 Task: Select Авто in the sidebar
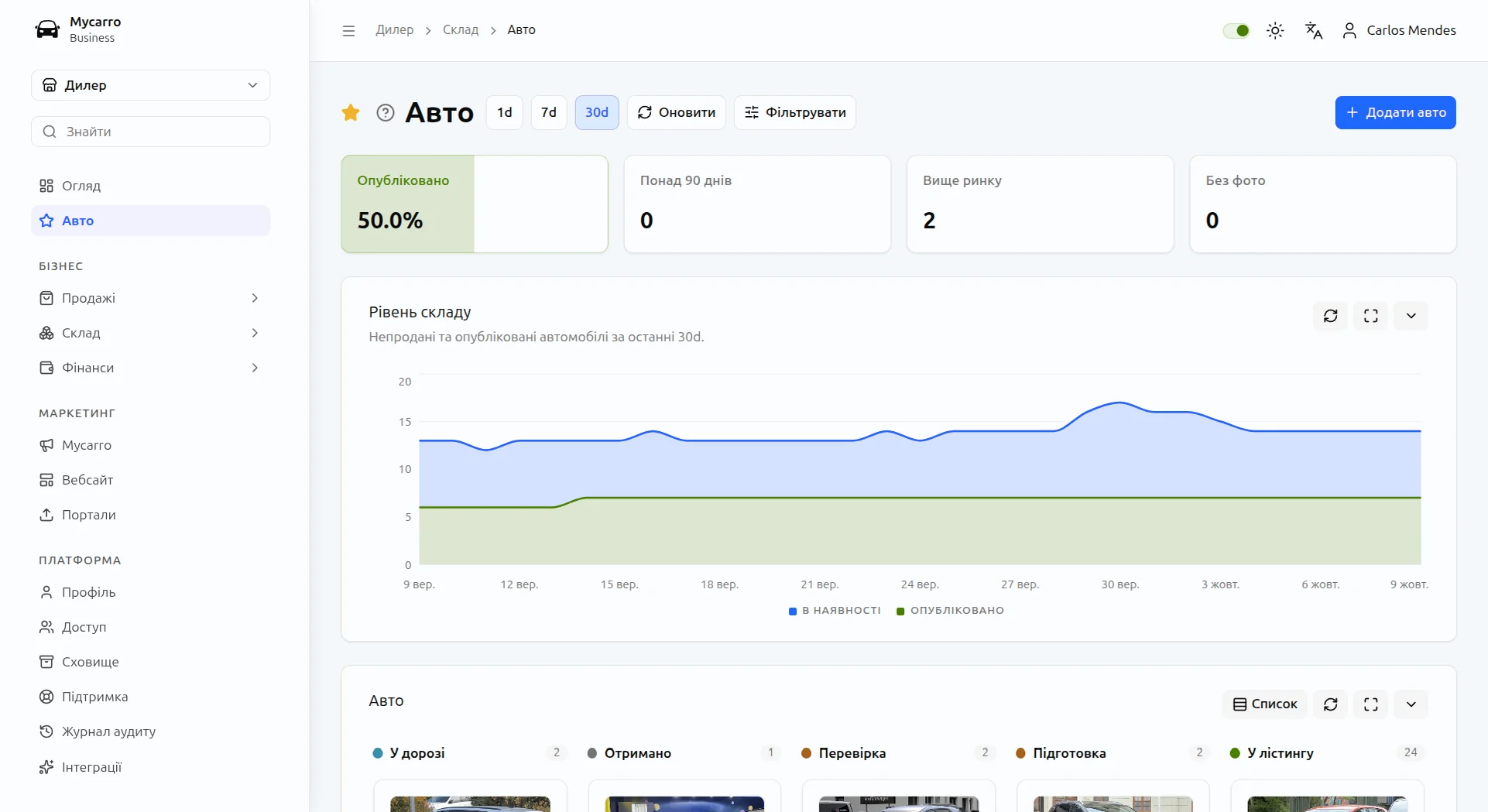point(151,221)
